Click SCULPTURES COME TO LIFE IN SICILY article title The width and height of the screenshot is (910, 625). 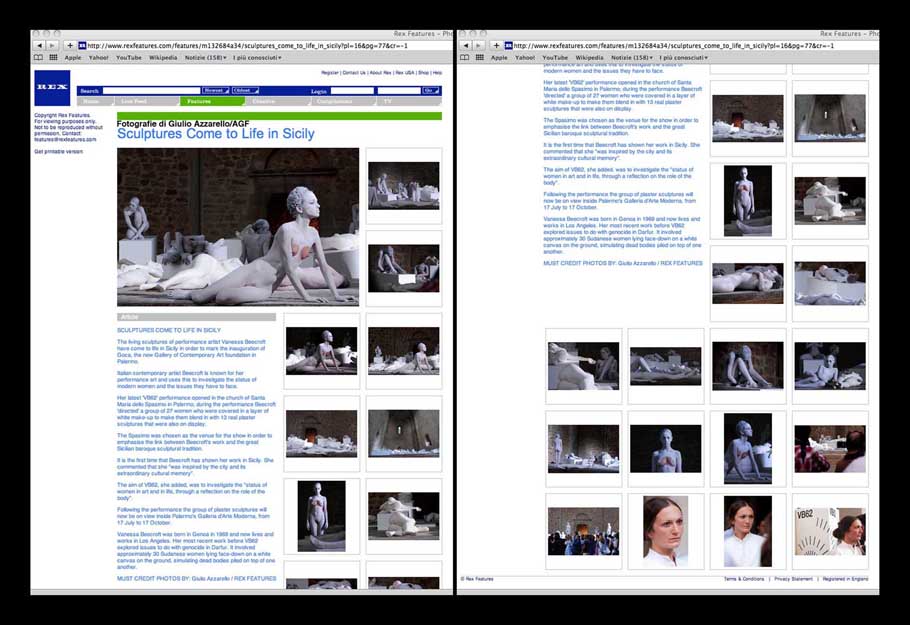click(x=169, y=330)
